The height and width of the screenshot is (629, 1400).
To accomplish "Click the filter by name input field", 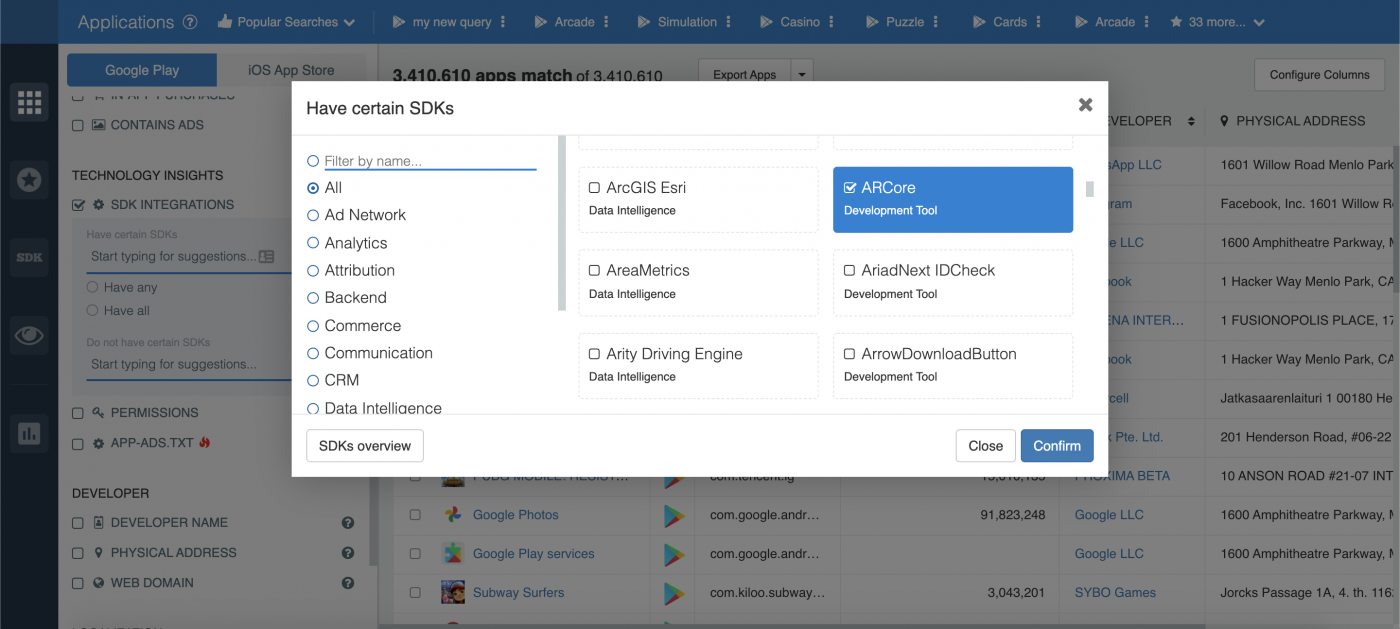I will (430, 159).
